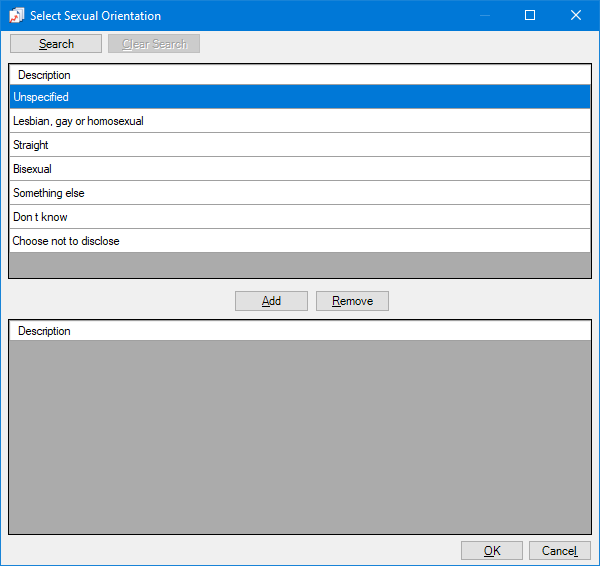Screen dimensions: 600x566
Task: Click the application icon in title bar
Action: tap(16, 15)
